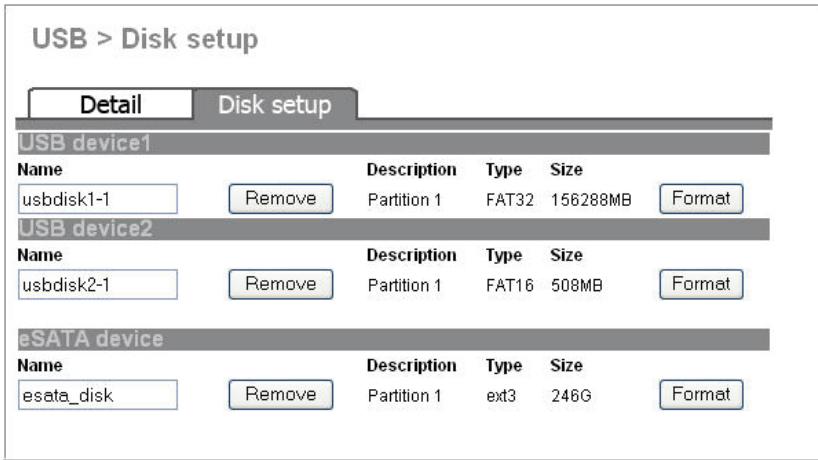Focus the usbdisk2-1 name field

point(98,284)
